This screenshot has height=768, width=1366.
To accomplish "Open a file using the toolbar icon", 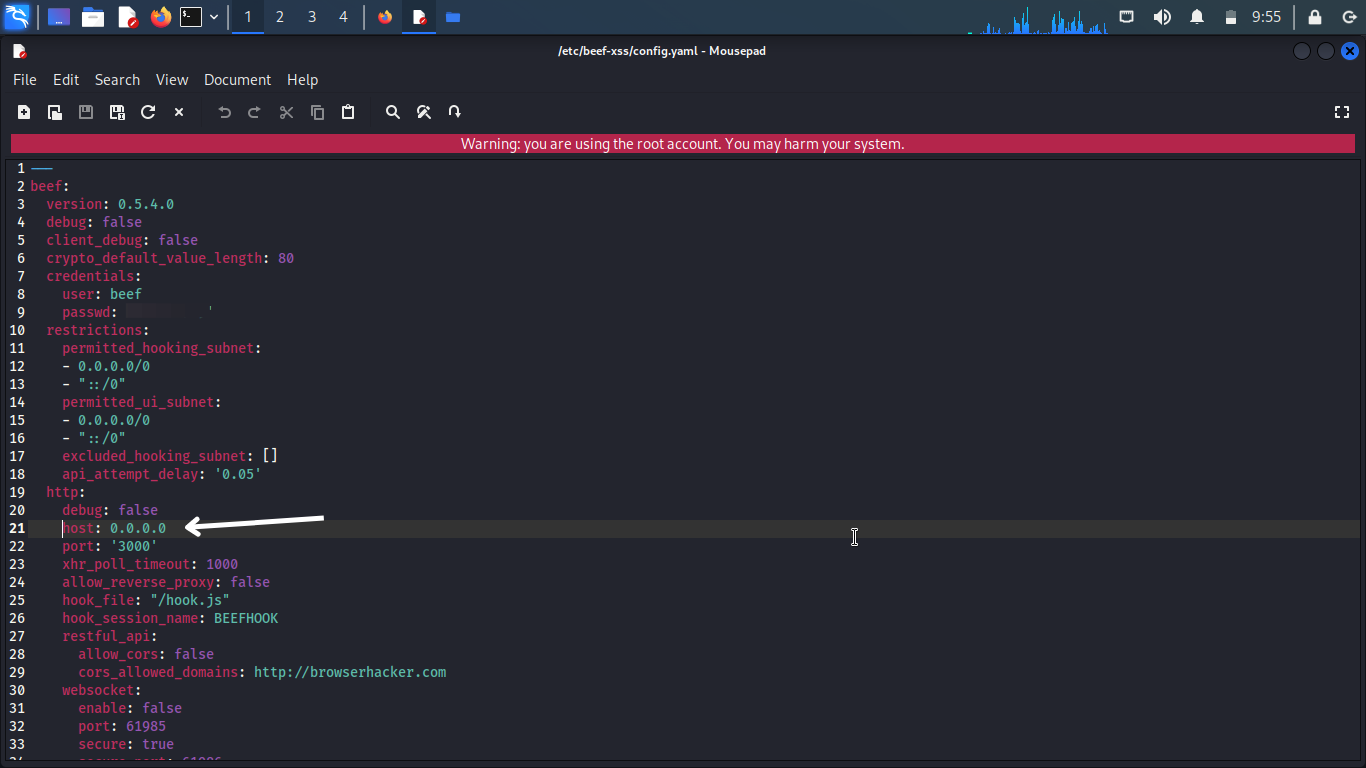I will (x=54, y=112).
